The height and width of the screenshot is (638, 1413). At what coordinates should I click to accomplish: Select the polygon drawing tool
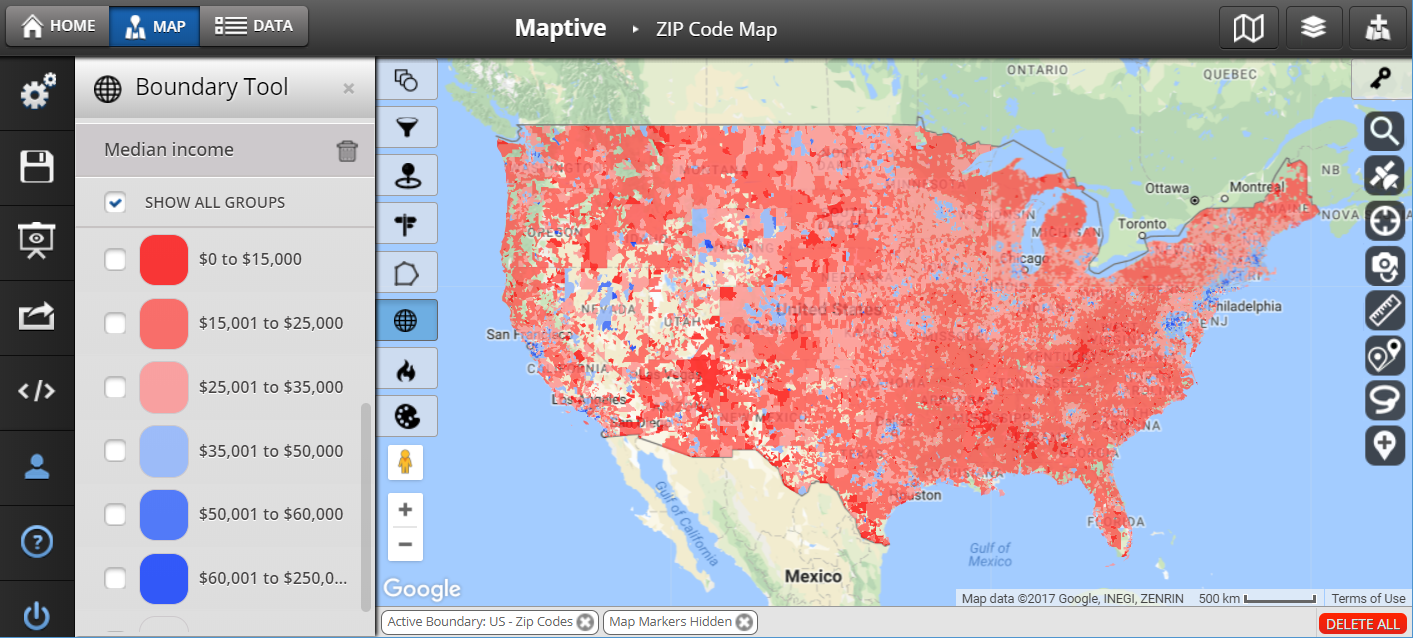pos(406,272)
